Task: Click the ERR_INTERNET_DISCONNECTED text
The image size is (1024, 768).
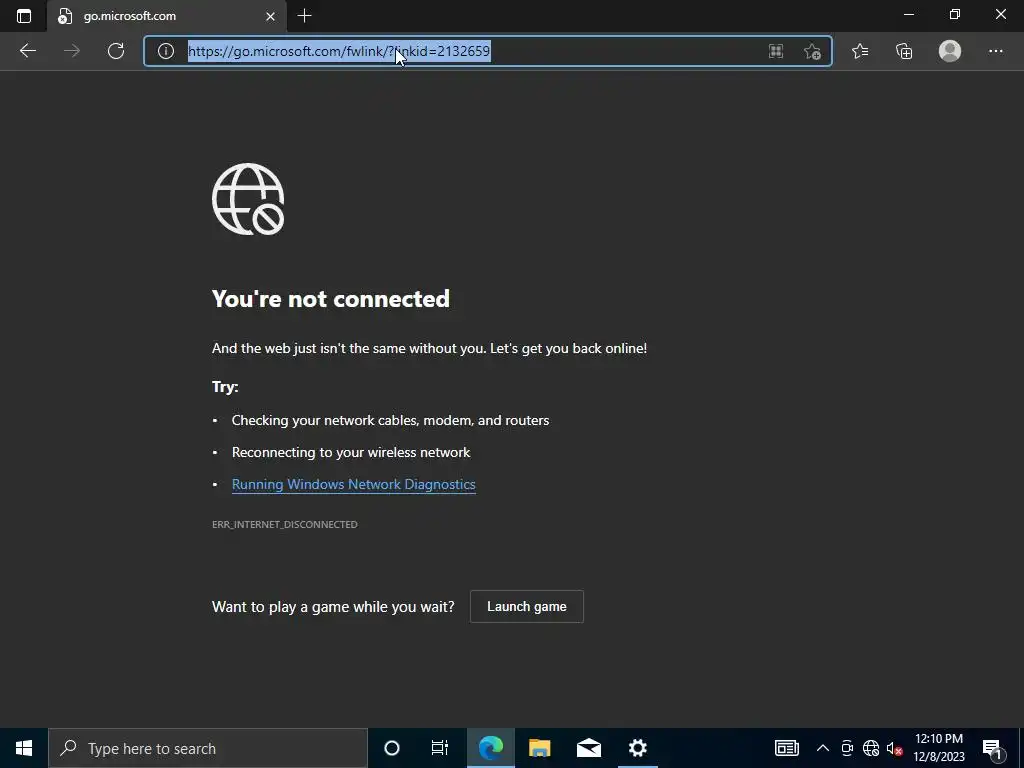Action: (285, 524)
